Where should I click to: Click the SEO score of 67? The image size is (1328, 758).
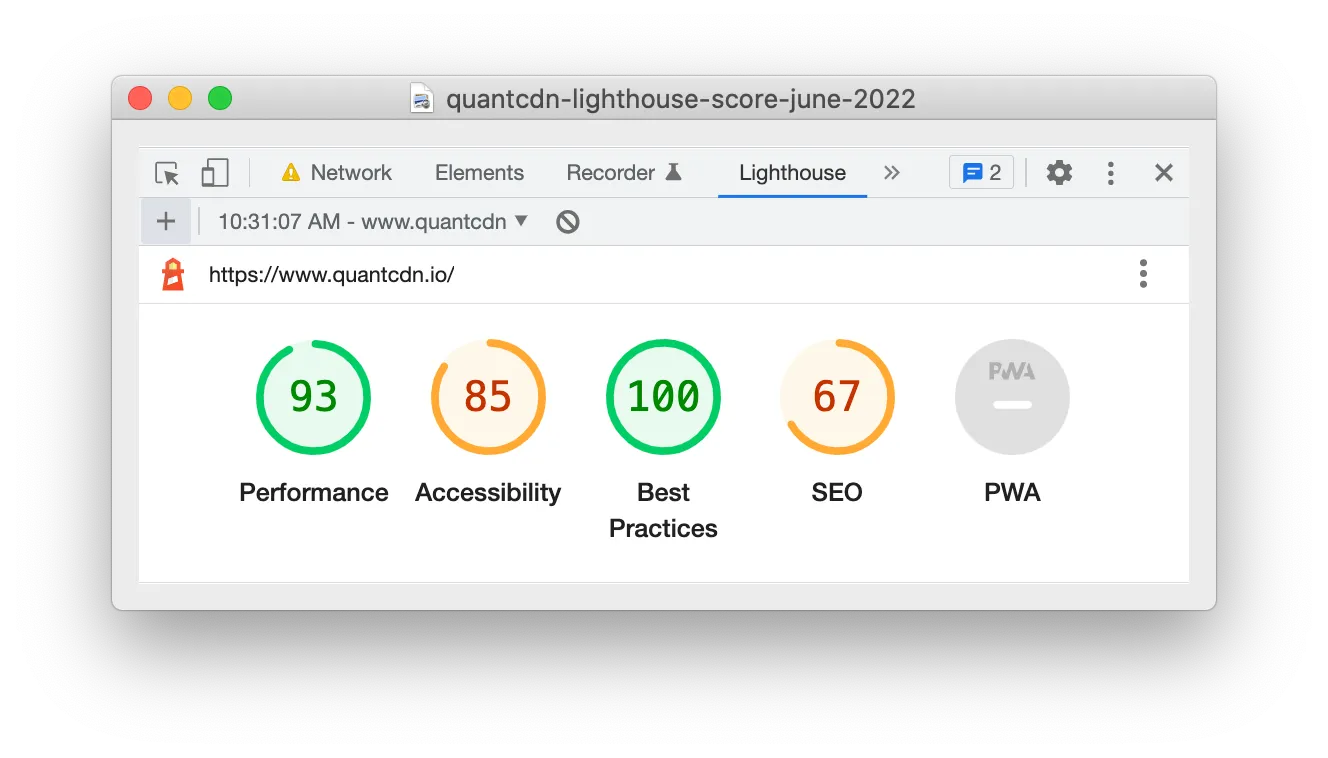point(837,396)
